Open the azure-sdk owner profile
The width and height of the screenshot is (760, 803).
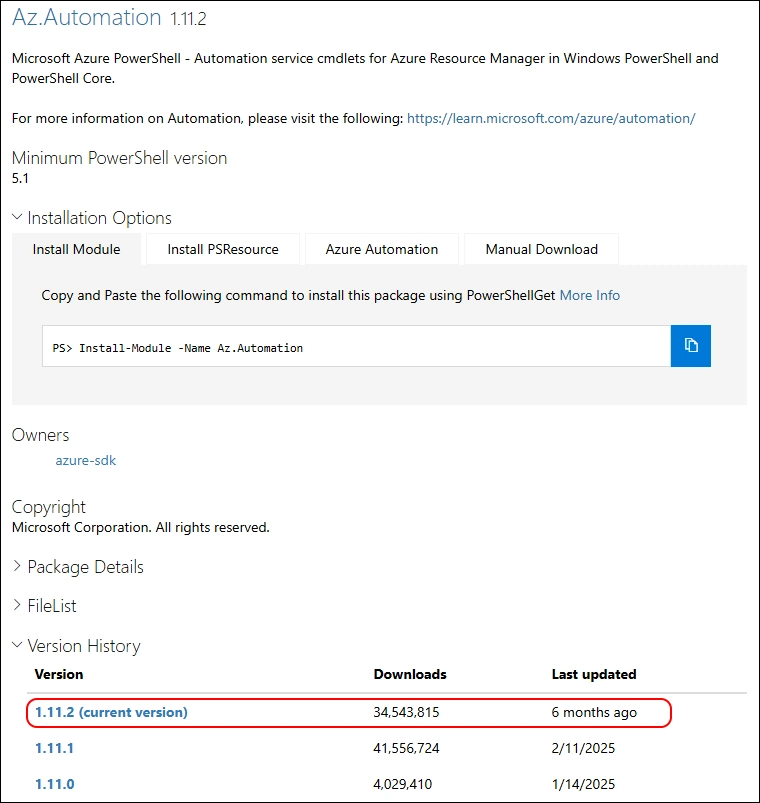pos(86,460)
